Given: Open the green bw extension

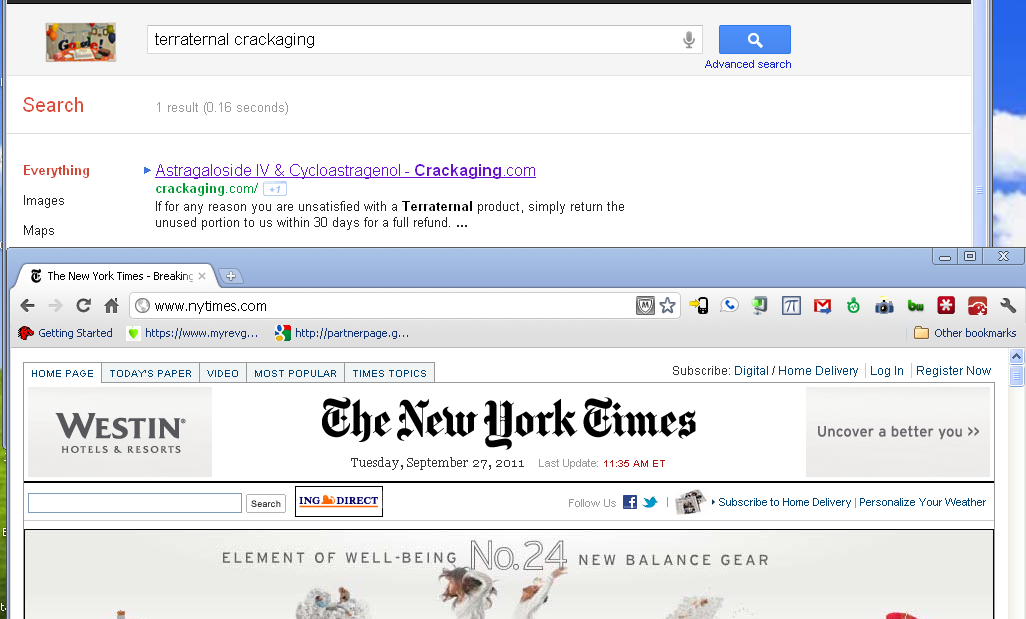Looking at the screenshot, I should click(915, 306).
